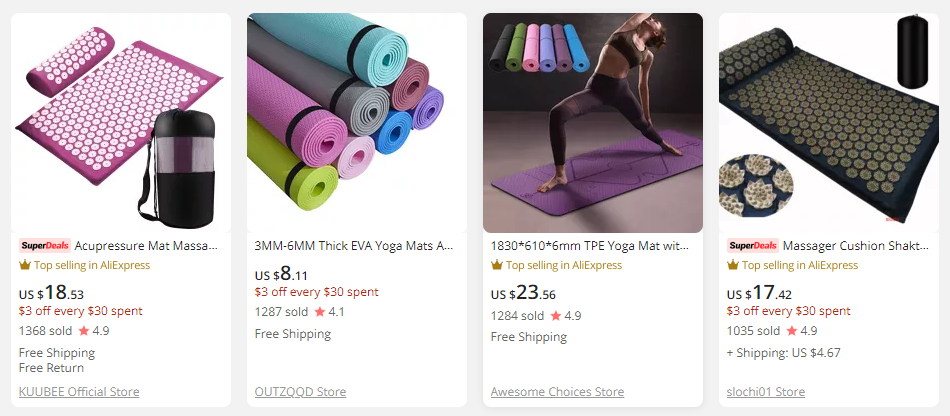View the TPE yoga mat woman image
Viewport: 950px width, 416px height.
(x=593, y=123)
